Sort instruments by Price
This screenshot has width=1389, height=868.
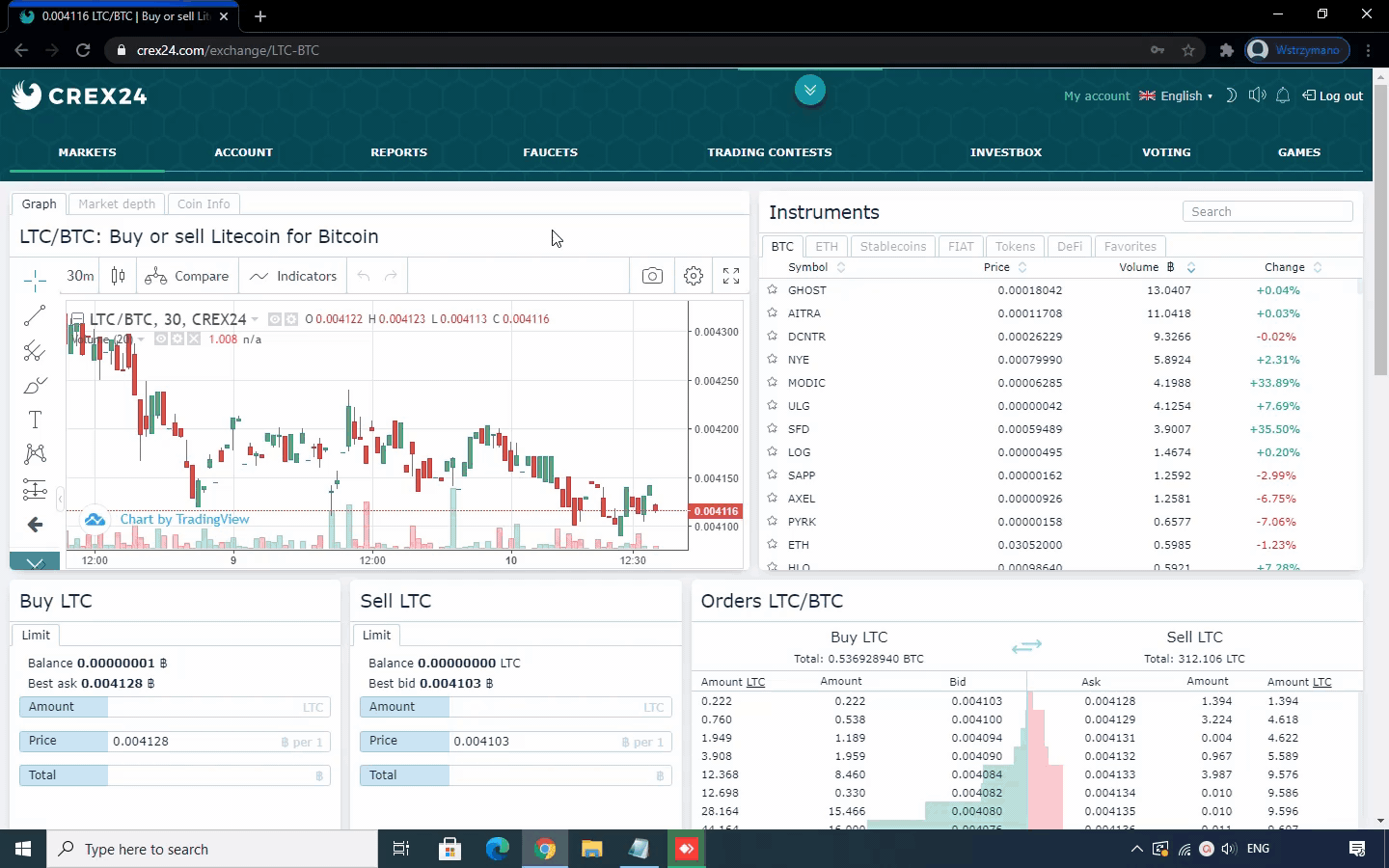1005,267
